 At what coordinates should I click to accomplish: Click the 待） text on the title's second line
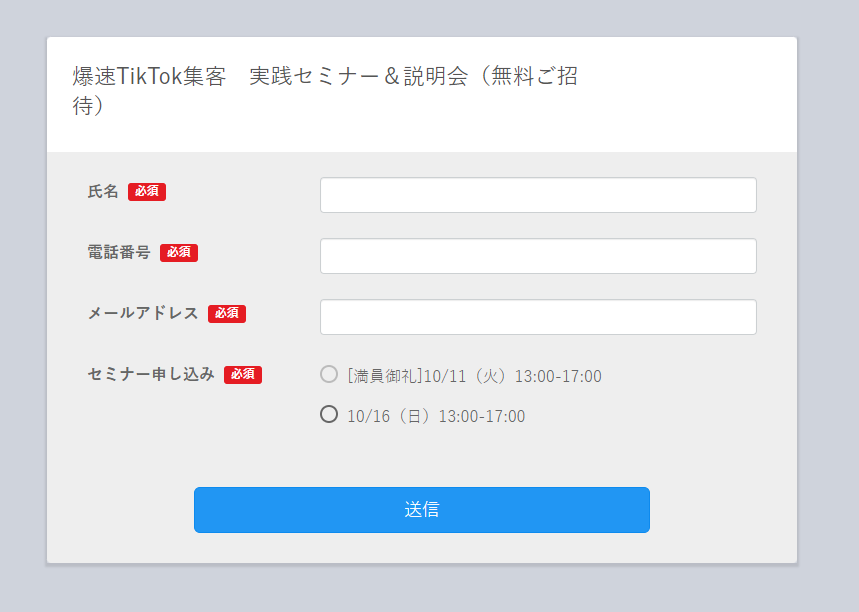click(x=88, y=106)
